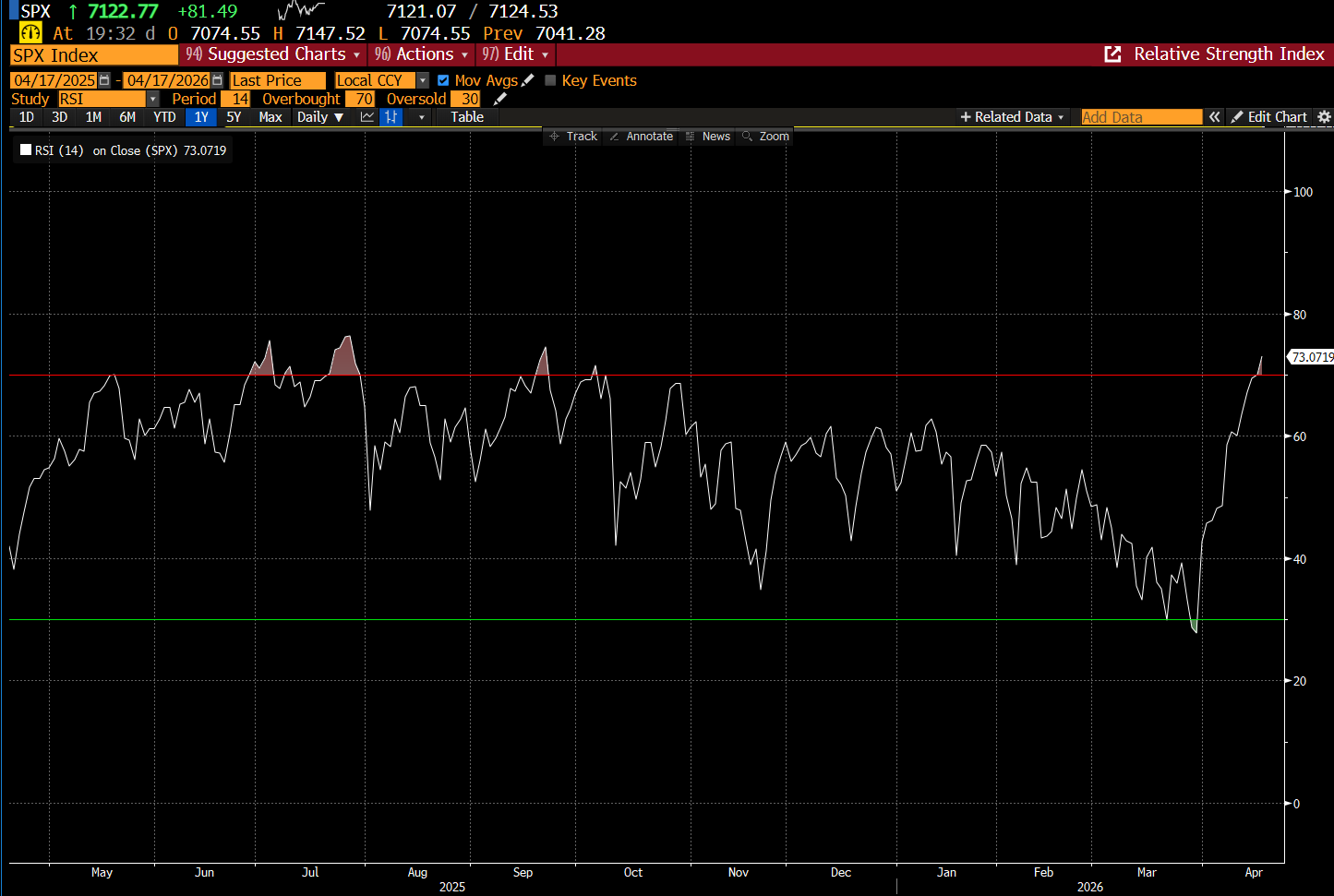Screen dimensions: 1334x896
Task: Click the pop-out icon beside Relative Strength Index
Action: coord(1113,54)
